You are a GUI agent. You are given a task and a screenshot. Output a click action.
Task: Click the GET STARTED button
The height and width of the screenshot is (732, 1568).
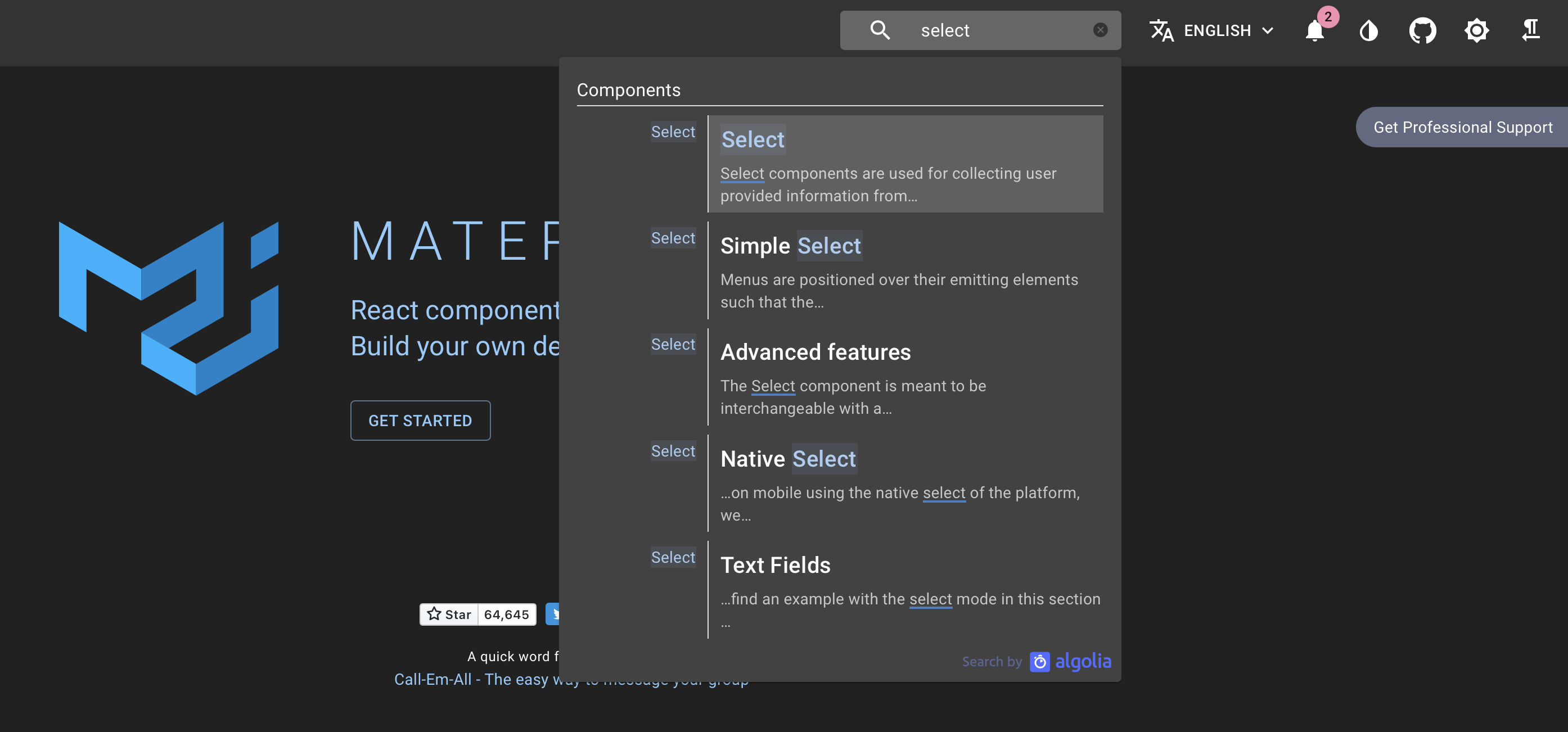pyautogui.click(x=420, y=420)
